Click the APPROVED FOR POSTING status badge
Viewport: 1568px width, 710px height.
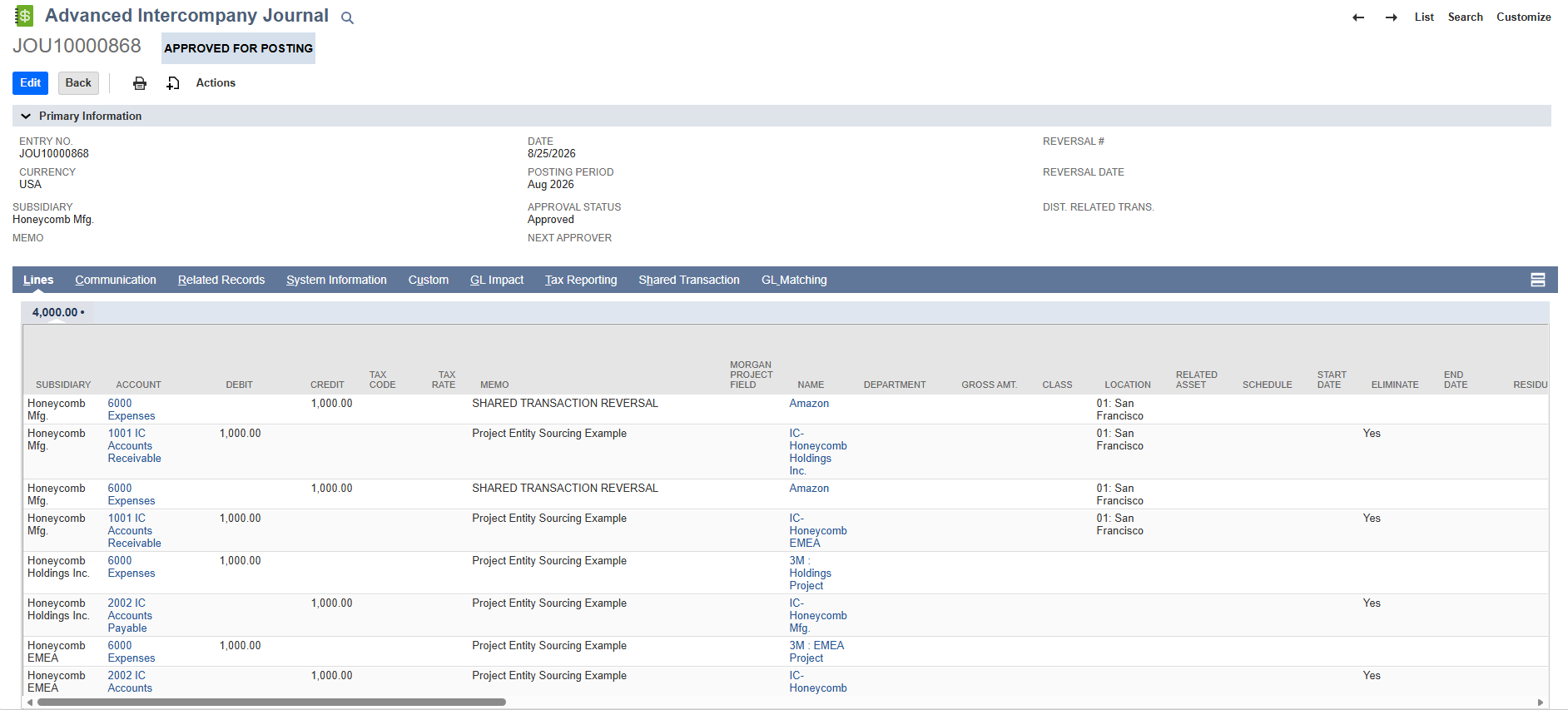238,48
